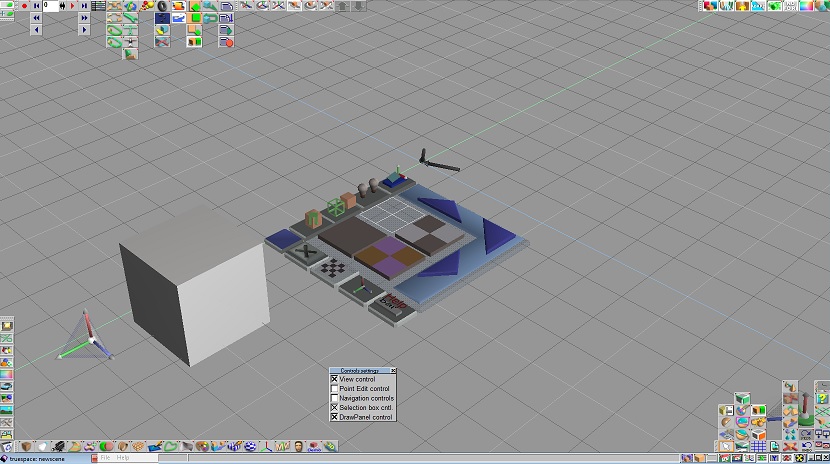The width and height of the screenshot is (830, 464).
Task: Click the crossed-out red X plane icon
Action: pos(163,42)
